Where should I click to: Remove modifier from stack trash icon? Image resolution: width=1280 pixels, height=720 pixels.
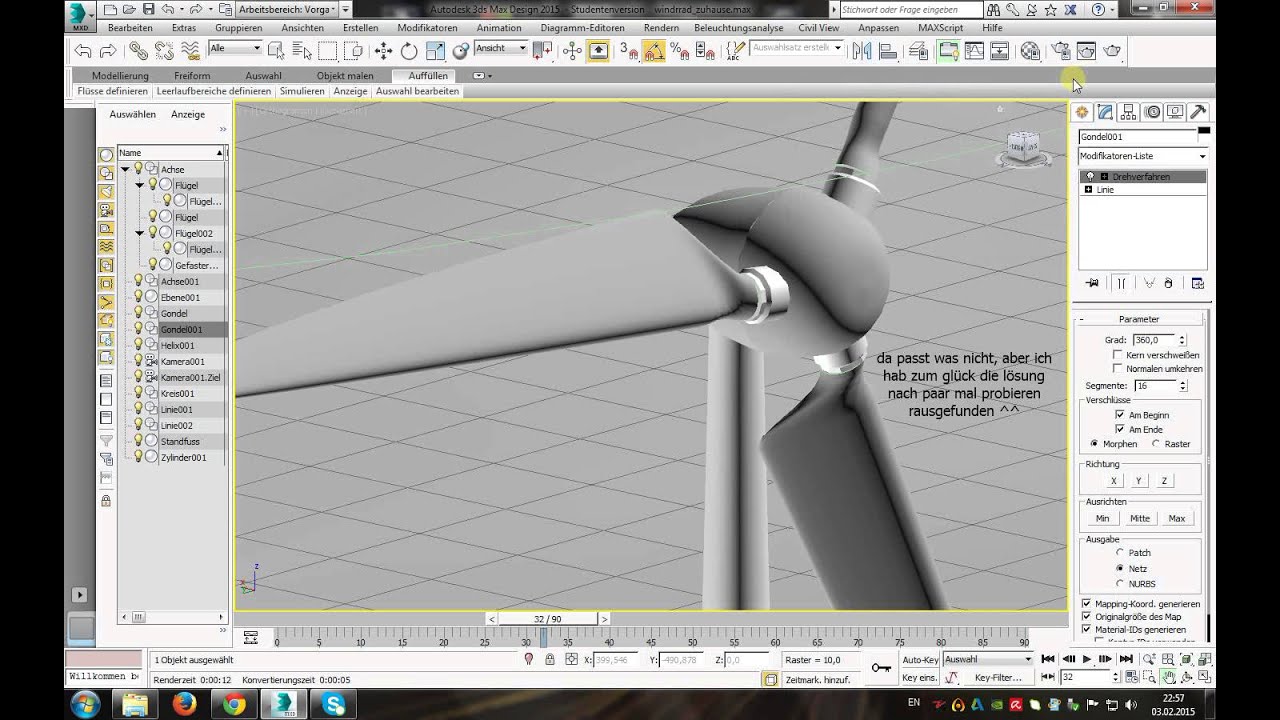pos(1169,283)
